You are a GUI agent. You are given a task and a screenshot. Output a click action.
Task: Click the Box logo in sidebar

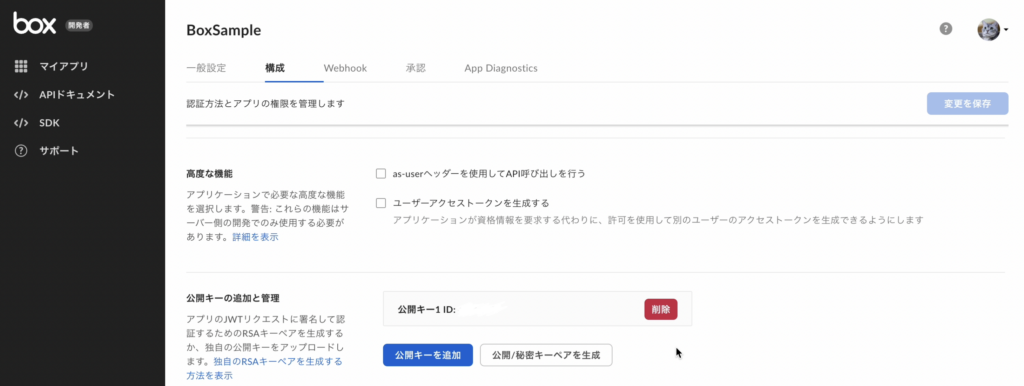pos(35,24)
